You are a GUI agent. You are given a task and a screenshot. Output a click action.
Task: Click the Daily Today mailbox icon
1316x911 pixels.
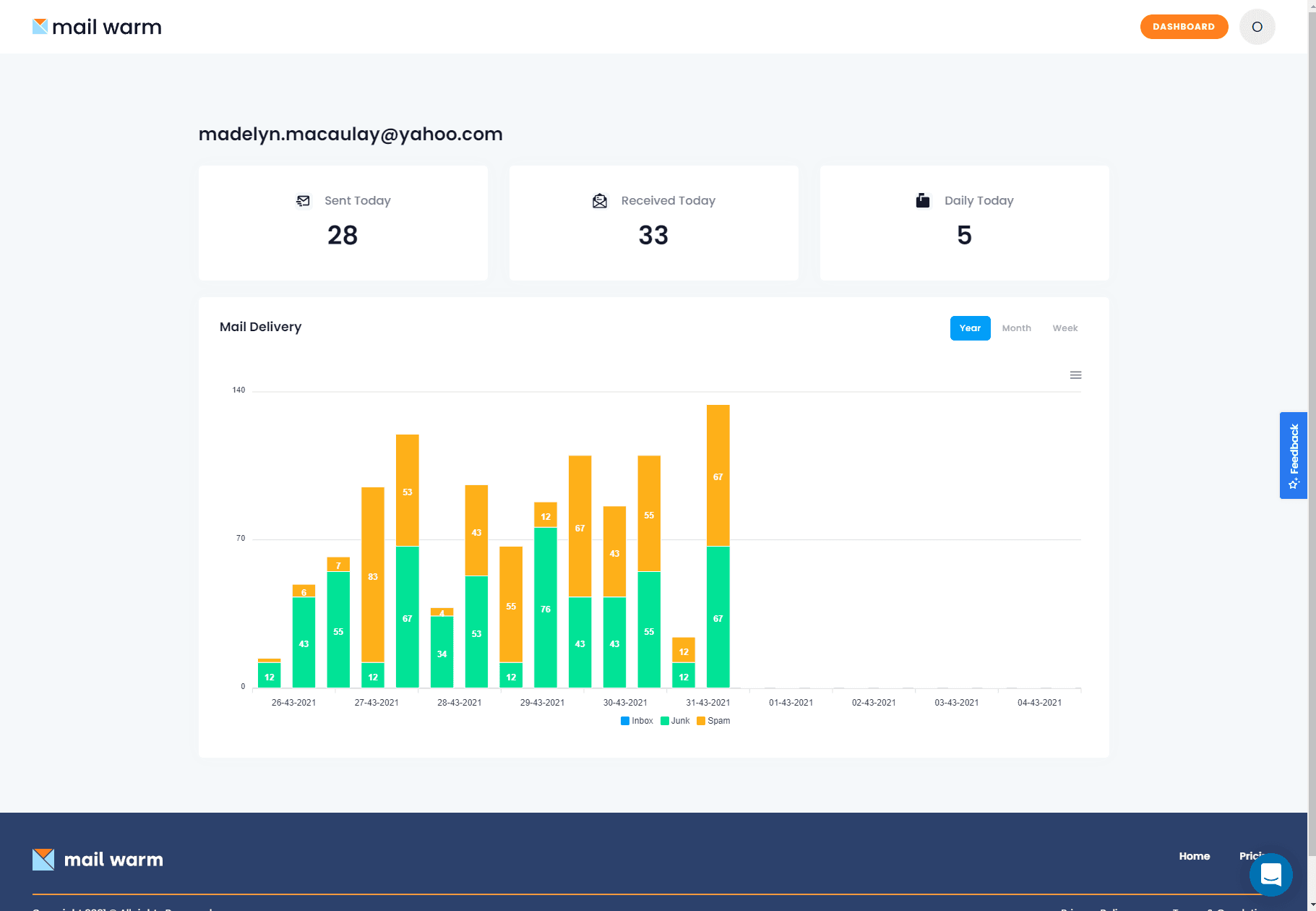[x=923, y=200]
